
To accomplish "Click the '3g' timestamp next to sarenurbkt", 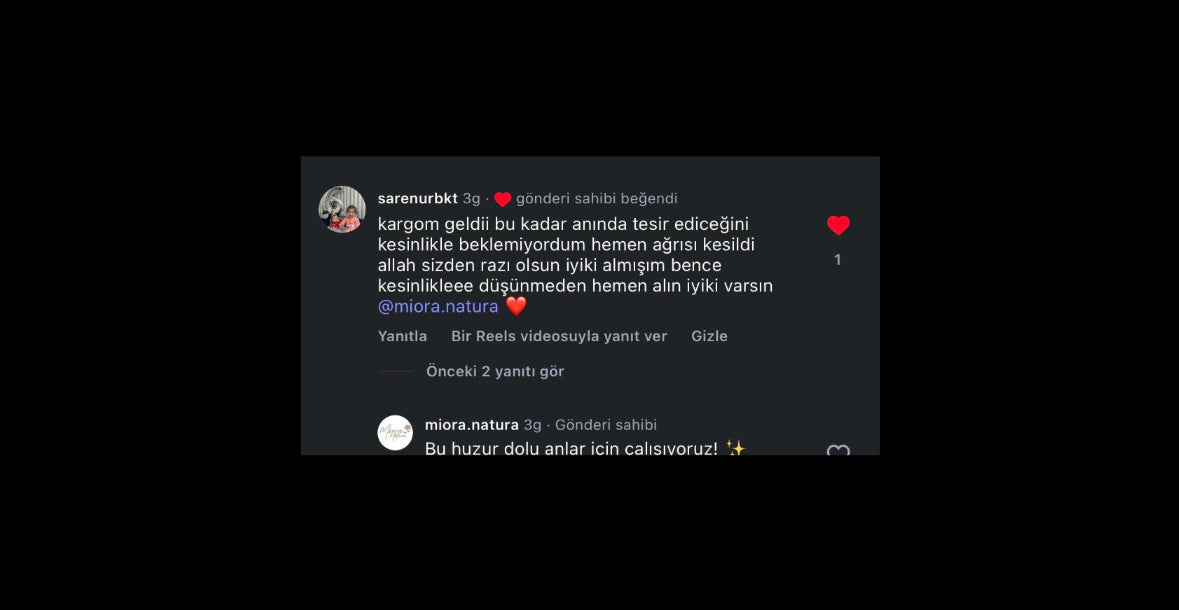I will tap(471, 199).
